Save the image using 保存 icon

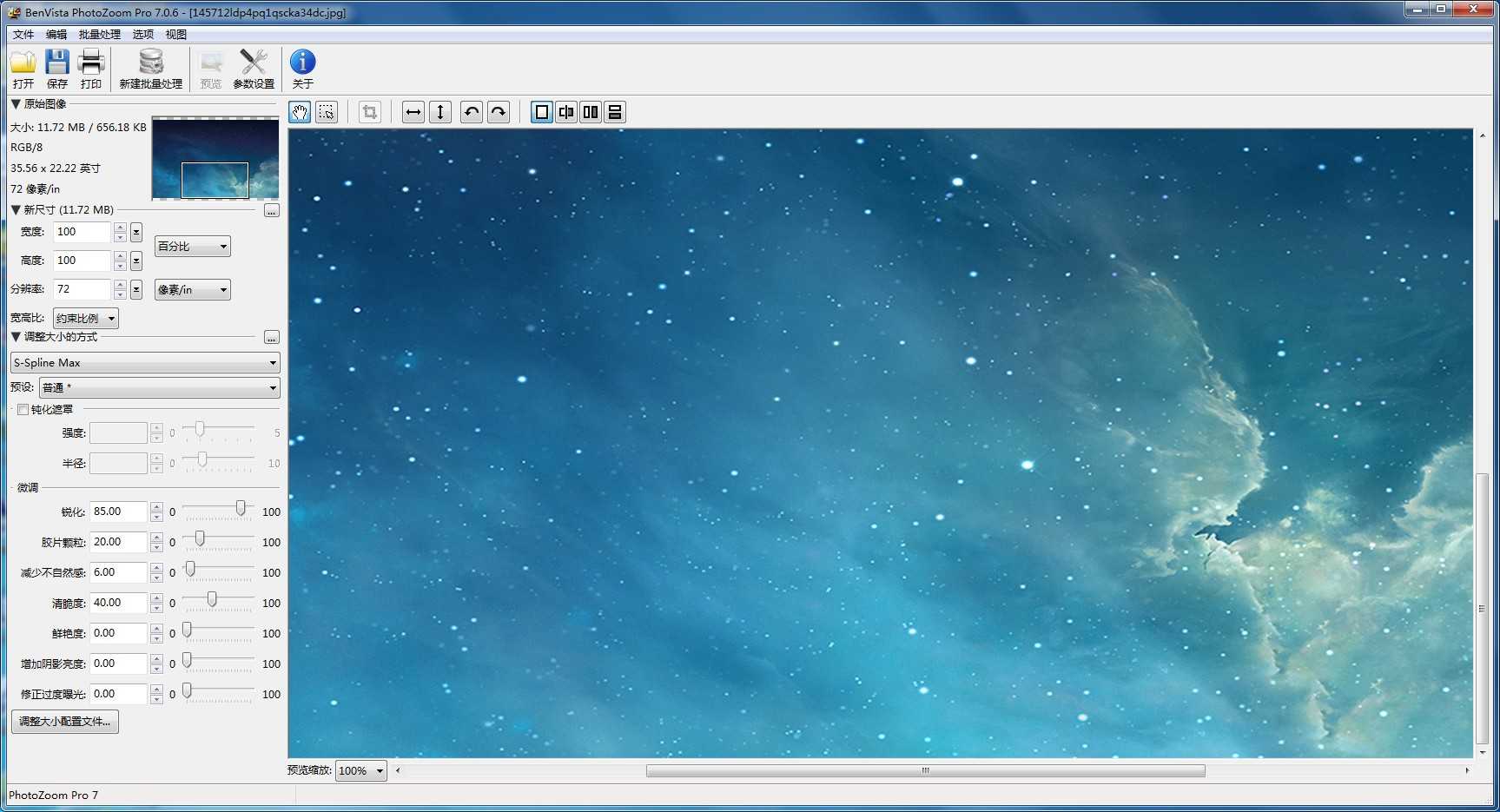[57, 69]
